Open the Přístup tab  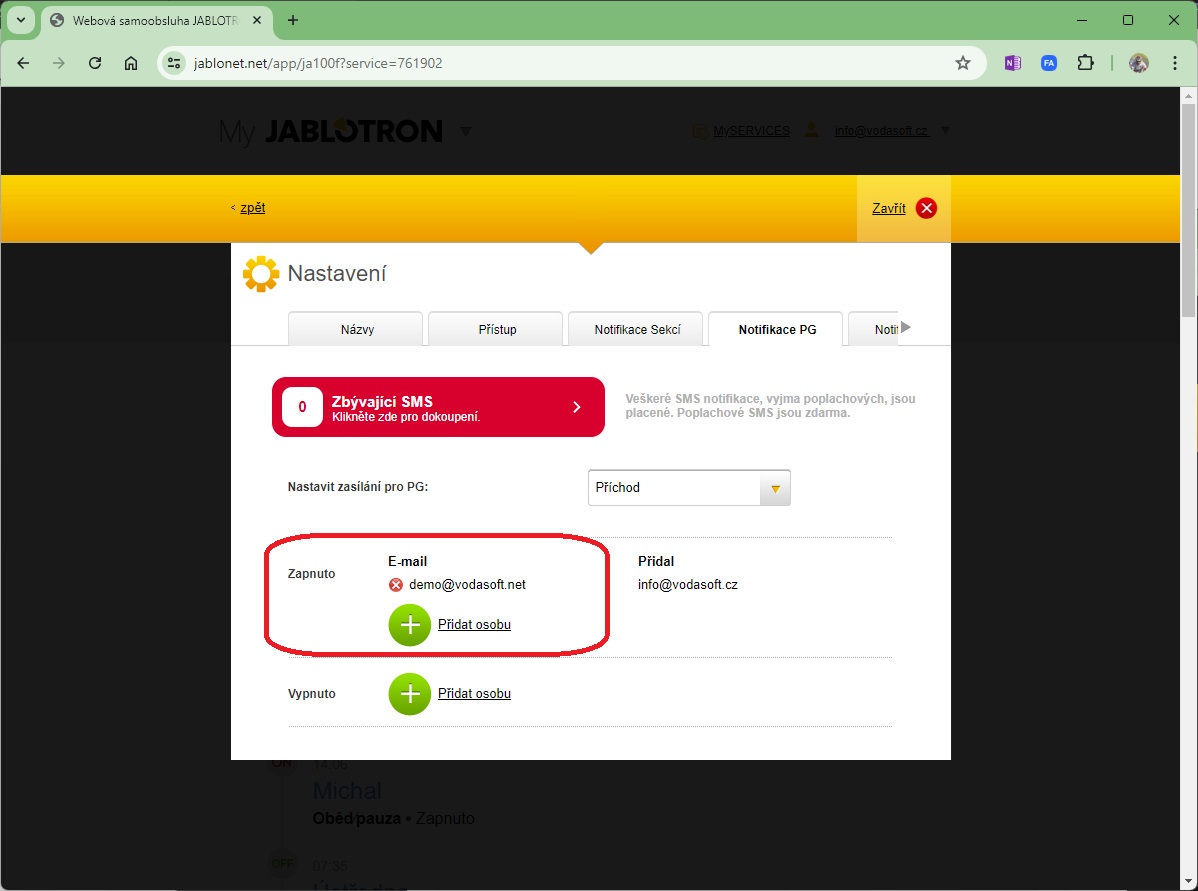click(497, 329)
